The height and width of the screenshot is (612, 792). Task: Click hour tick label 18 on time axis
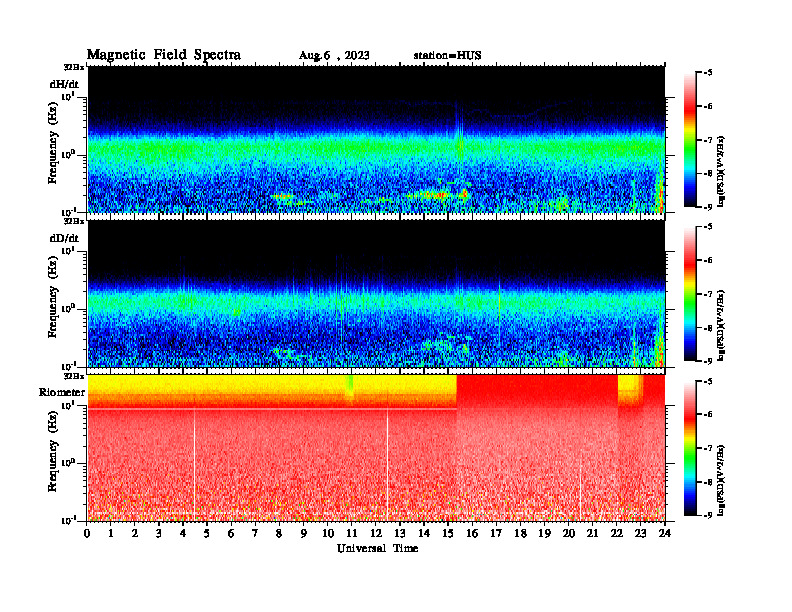[x=520, y=533]
